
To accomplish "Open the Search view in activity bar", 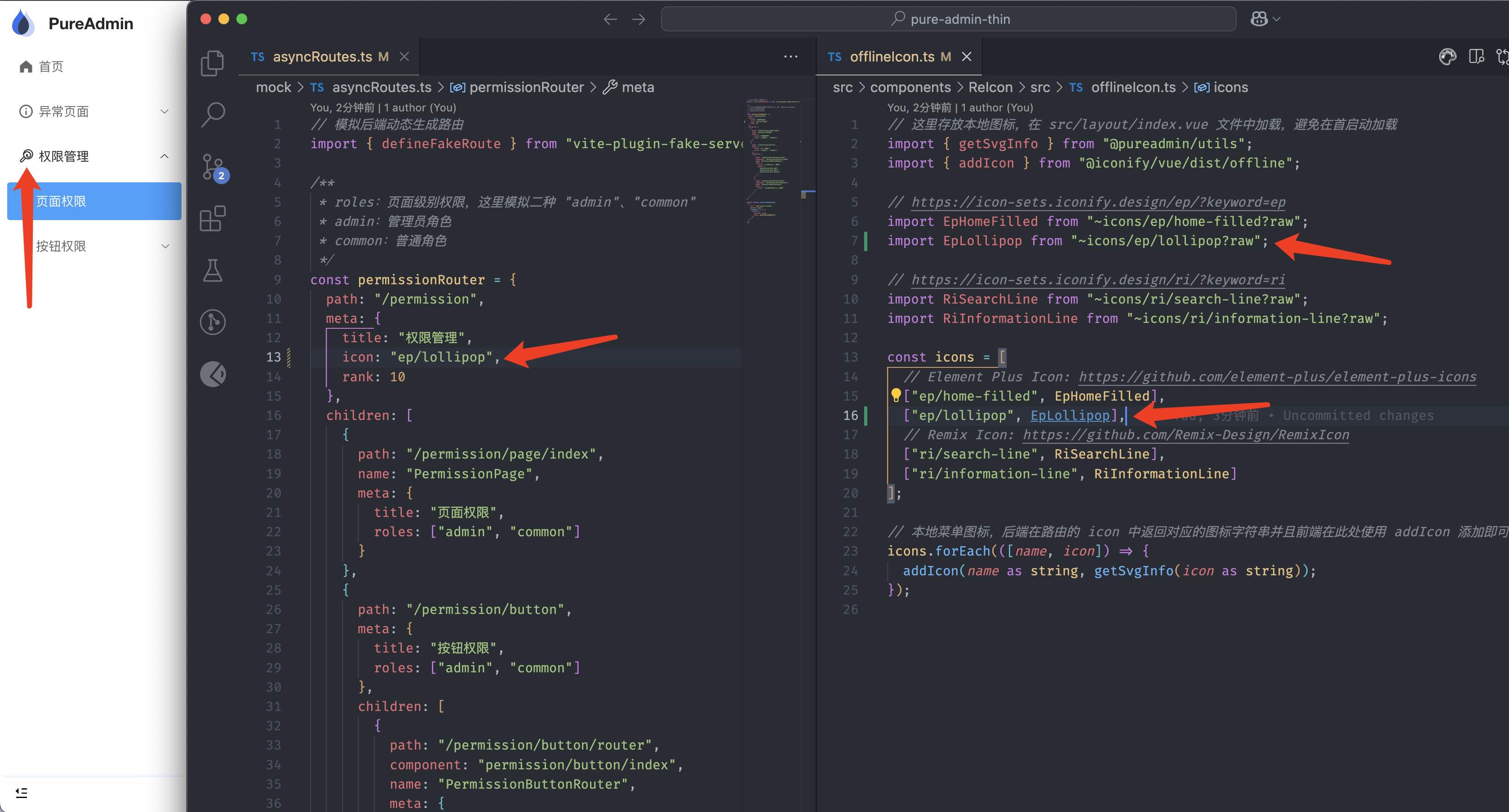I will click(x=213, y=114).
